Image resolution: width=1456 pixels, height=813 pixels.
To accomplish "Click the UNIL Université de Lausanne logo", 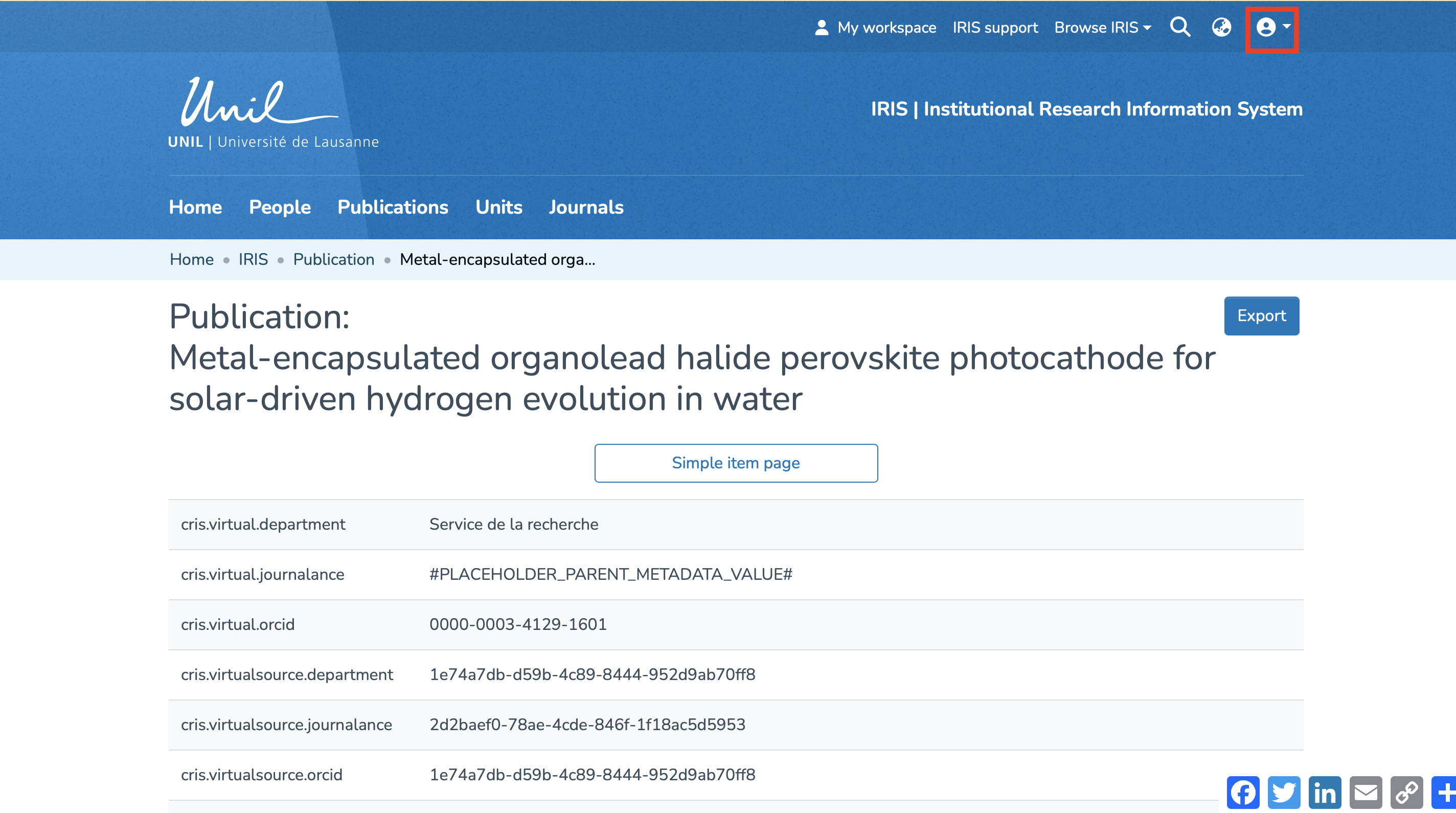I will point(273,113).
